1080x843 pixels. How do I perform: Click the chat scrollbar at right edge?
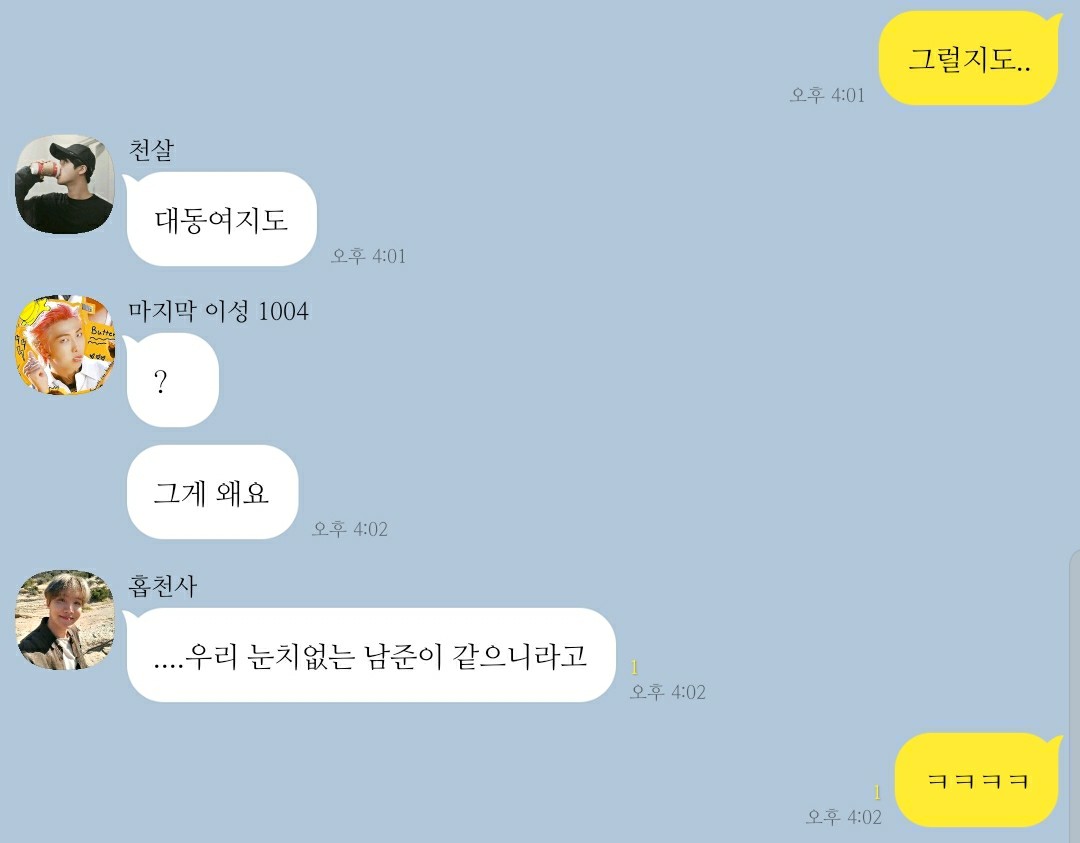(1075, 696)
